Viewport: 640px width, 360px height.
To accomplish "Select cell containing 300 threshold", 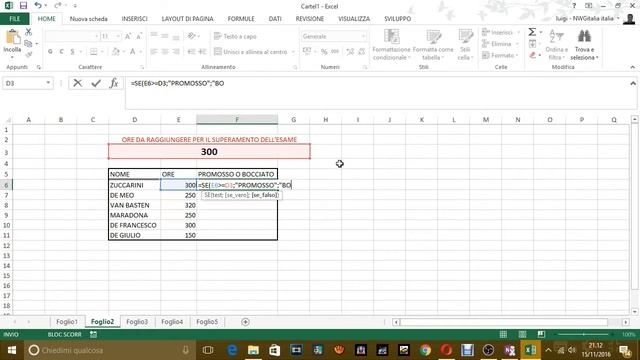I will pyautogui.click(x=209, y=152).
